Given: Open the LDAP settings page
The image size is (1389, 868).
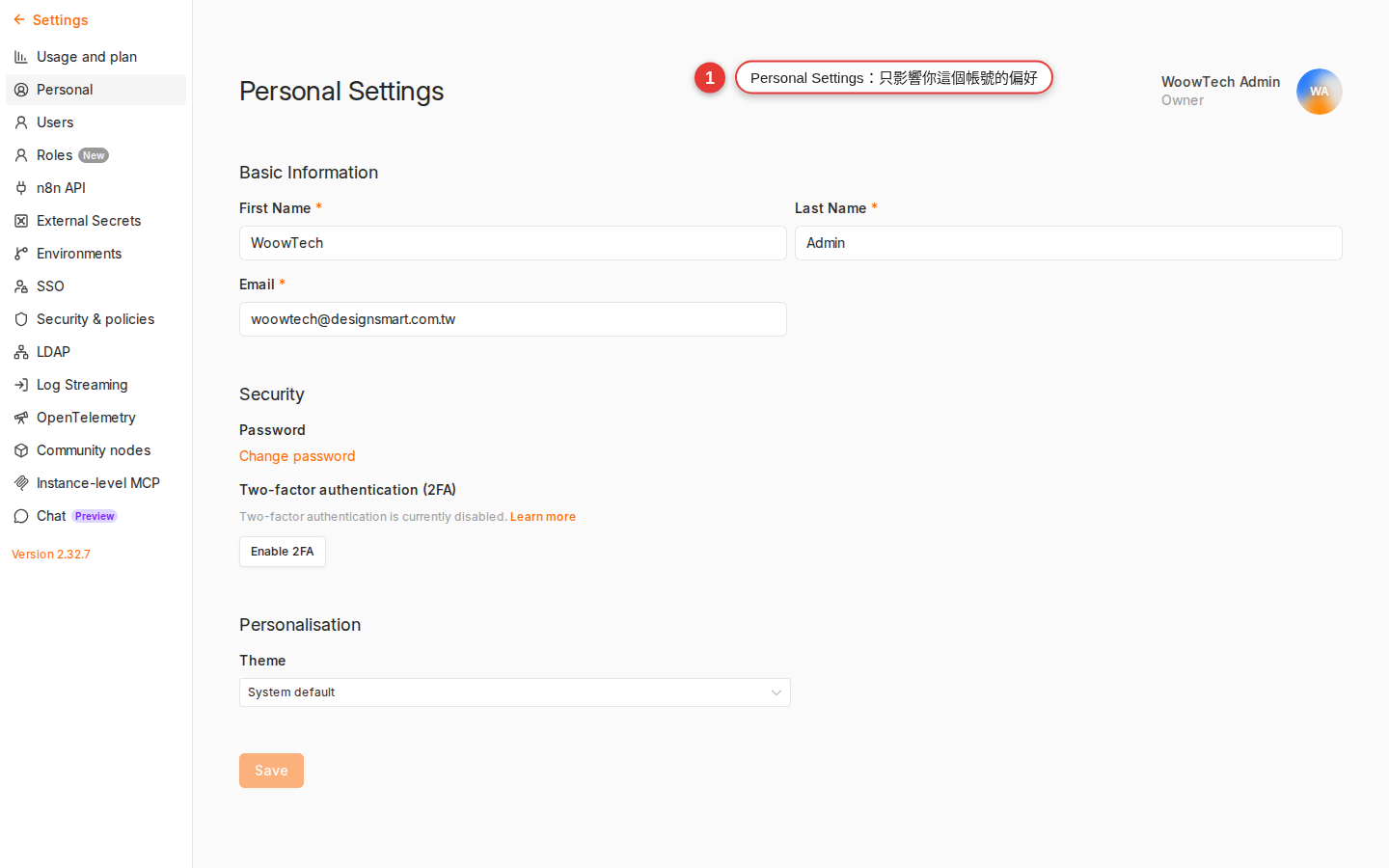Looking at the screenshot, I should tap(95, 352).
